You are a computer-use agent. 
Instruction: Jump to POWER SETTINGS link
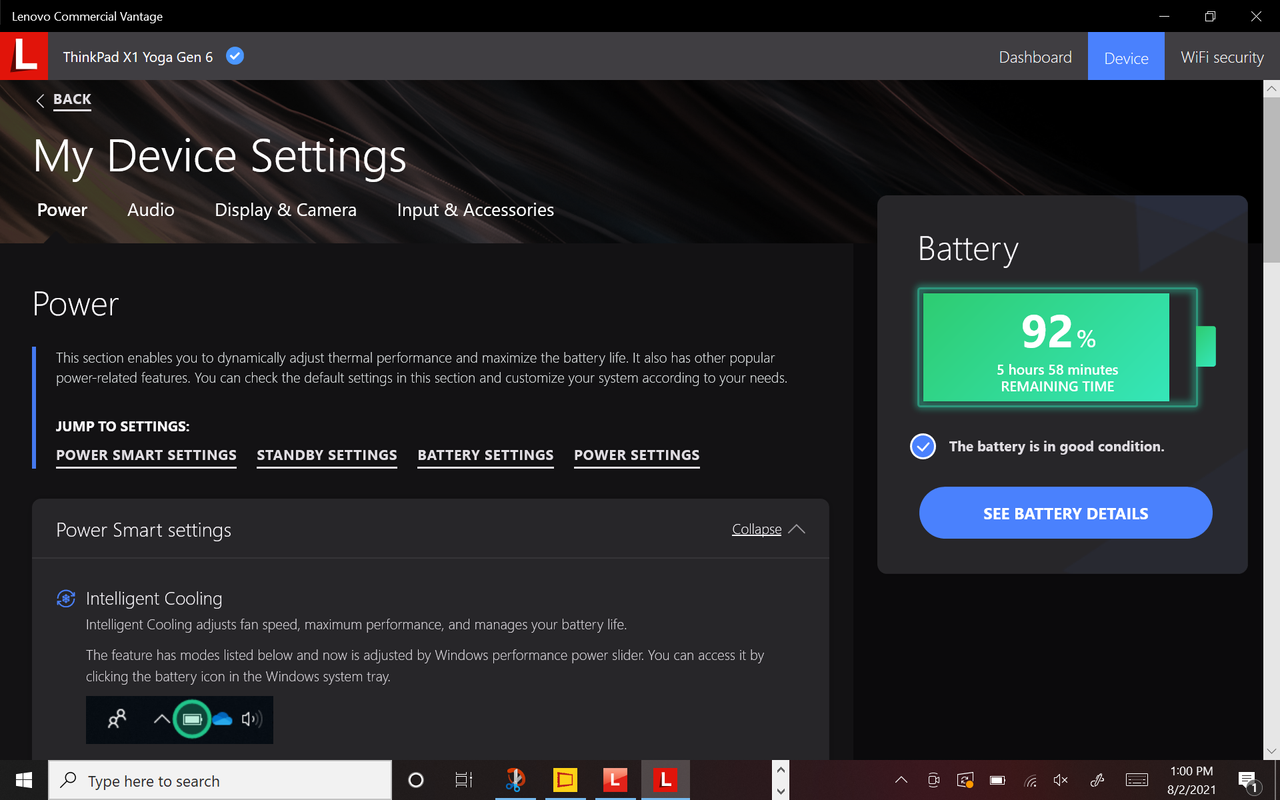[637, 455]
